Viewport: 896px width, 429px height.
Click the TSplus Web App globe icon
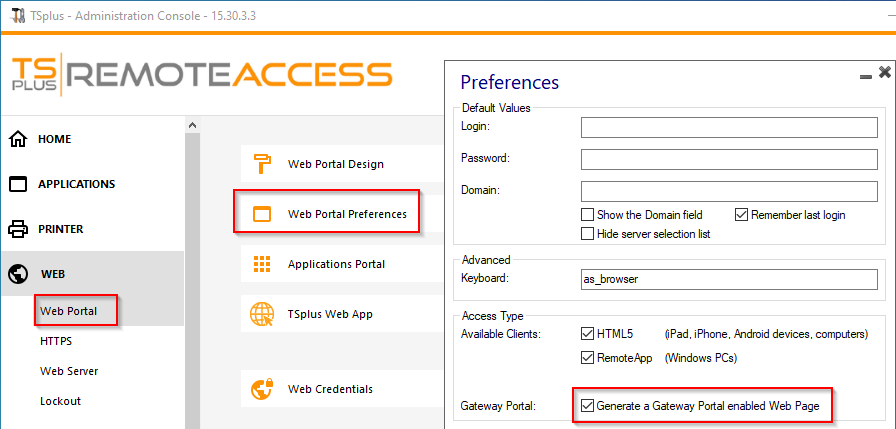tap(262, 314)
